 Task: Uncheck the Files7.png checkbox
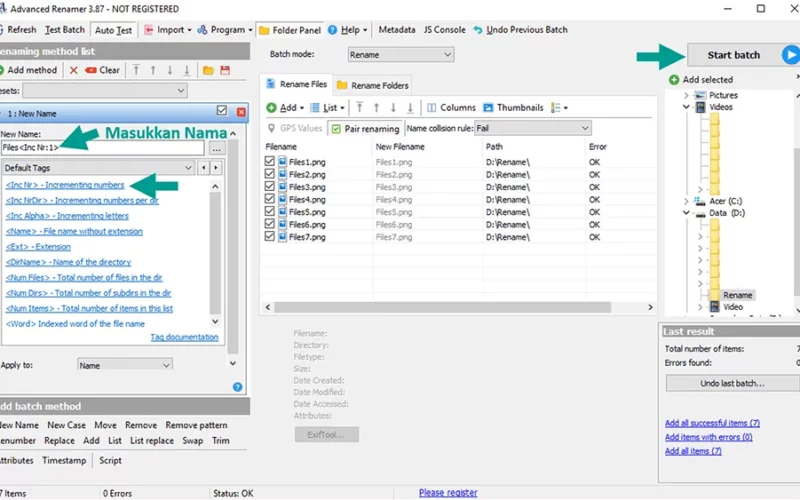[269, 236]
